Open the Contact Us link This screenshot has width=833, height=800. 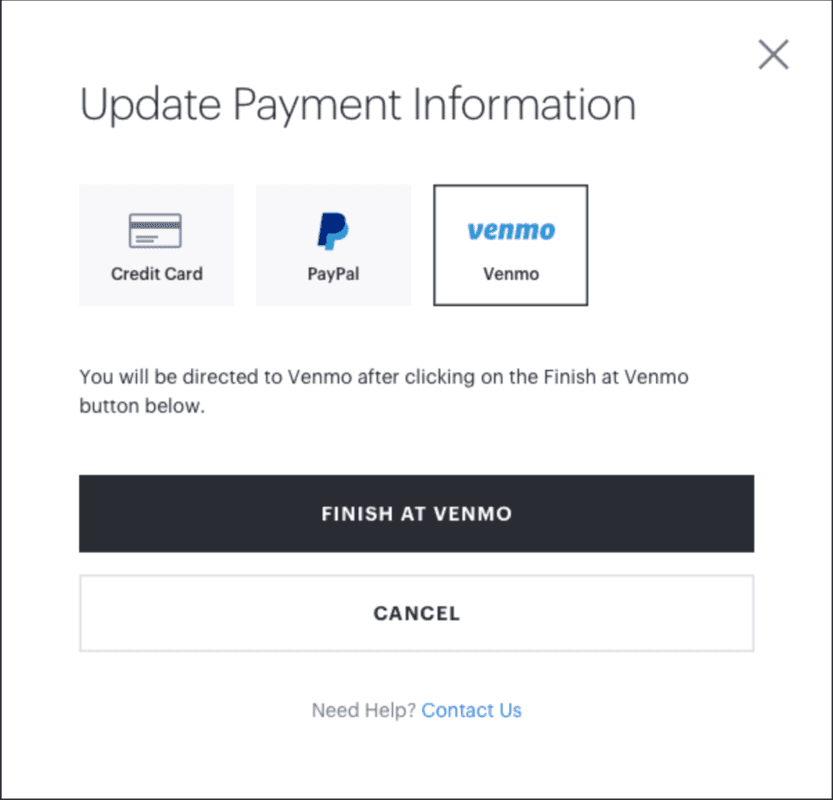[x=472, y=710]
